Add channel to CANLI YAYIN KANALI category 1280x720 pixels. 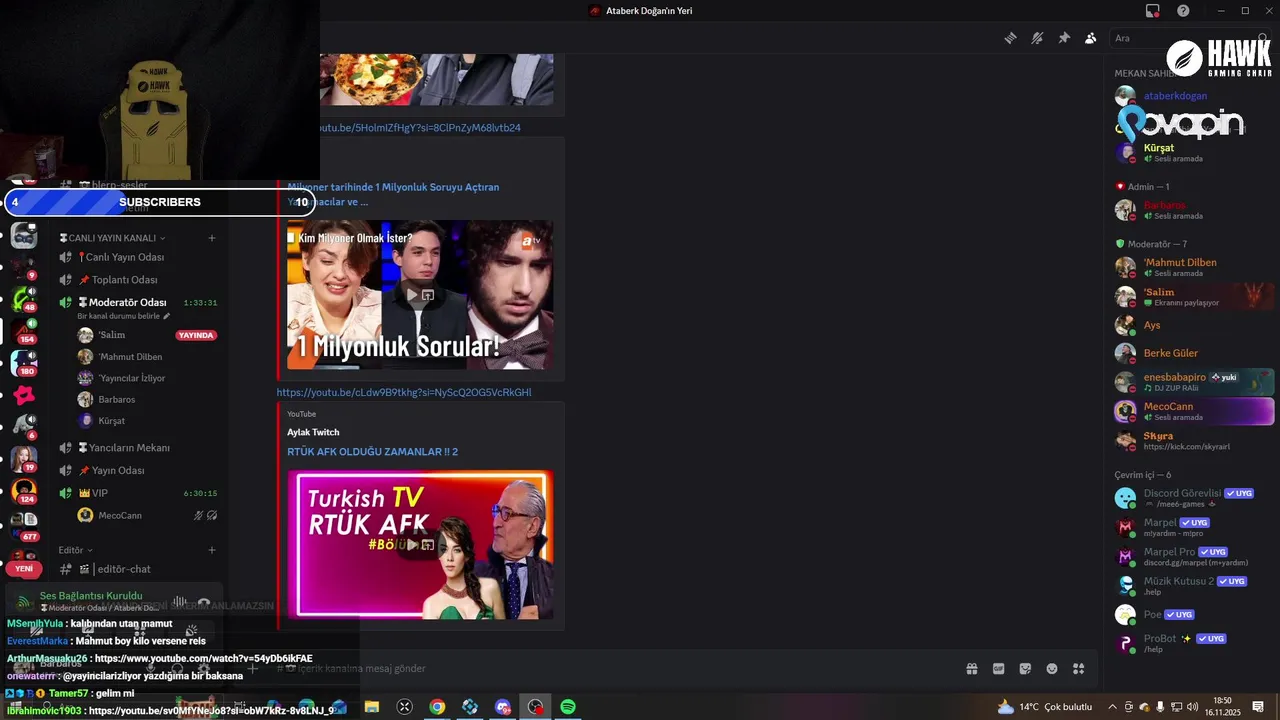(x=212, y=238)
